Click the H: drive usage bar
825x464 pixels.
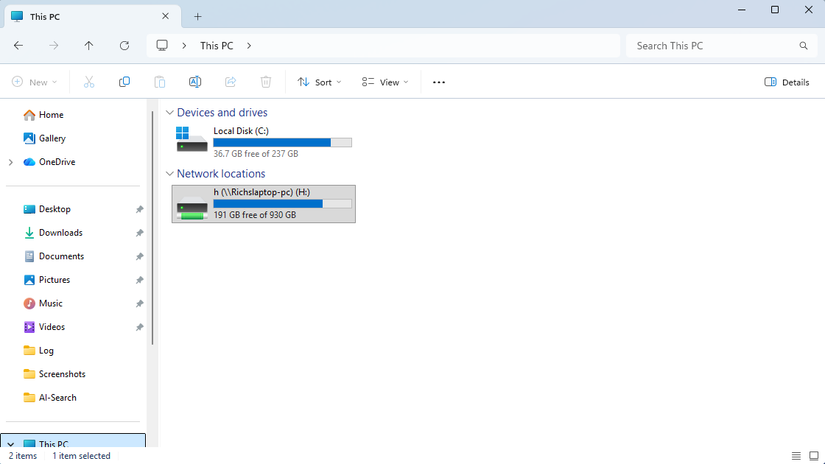click(283, 204)
